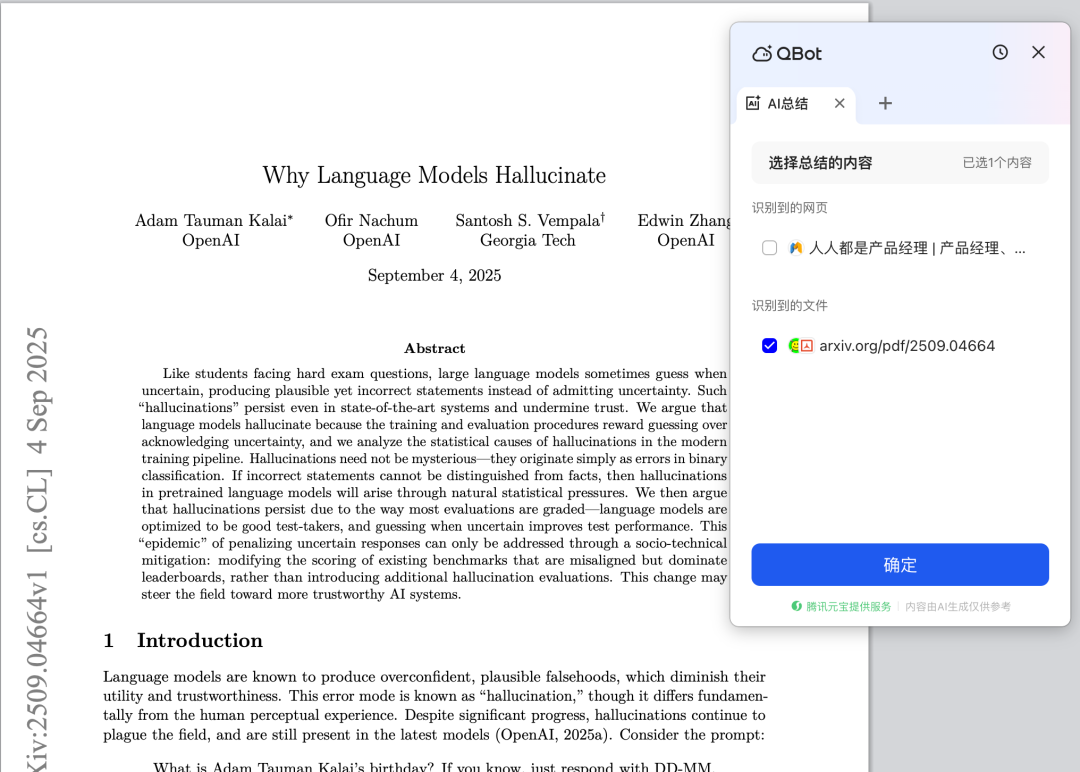The height and width of the screenshot is (772, 1080).
Task: Click the paper title Why Language Models Hallucinate
Action: click(434, 176)
